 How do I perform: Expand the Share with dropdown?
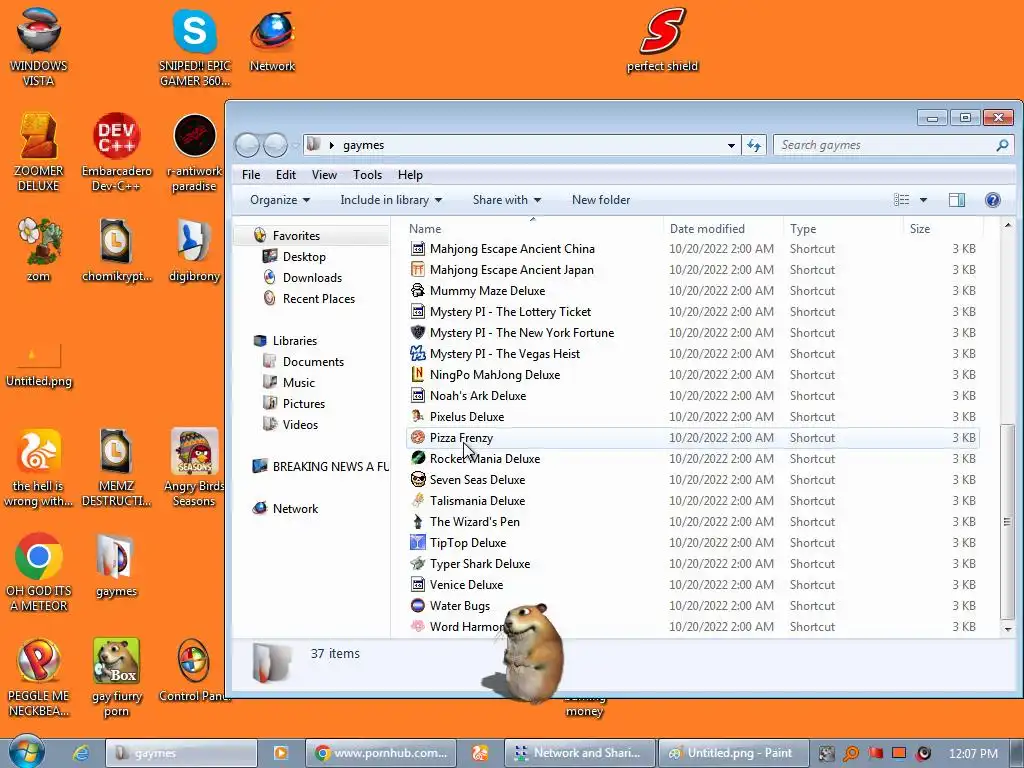[x=507, y=200]
